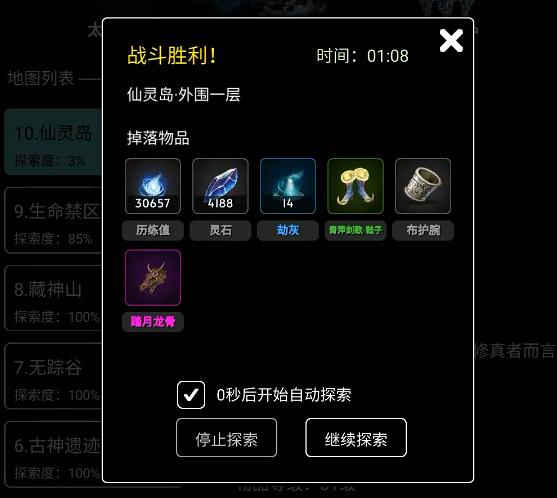557x498 pixels.
Task: Click the 继续探索 button
Action: tap(356, 438)
